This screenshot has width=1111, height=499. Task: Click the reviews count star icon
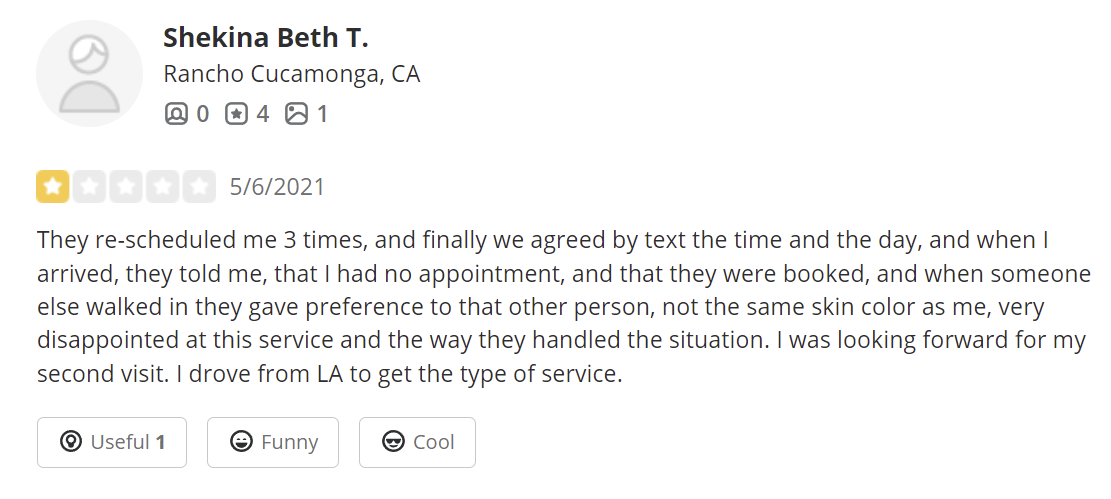[236, 114]
